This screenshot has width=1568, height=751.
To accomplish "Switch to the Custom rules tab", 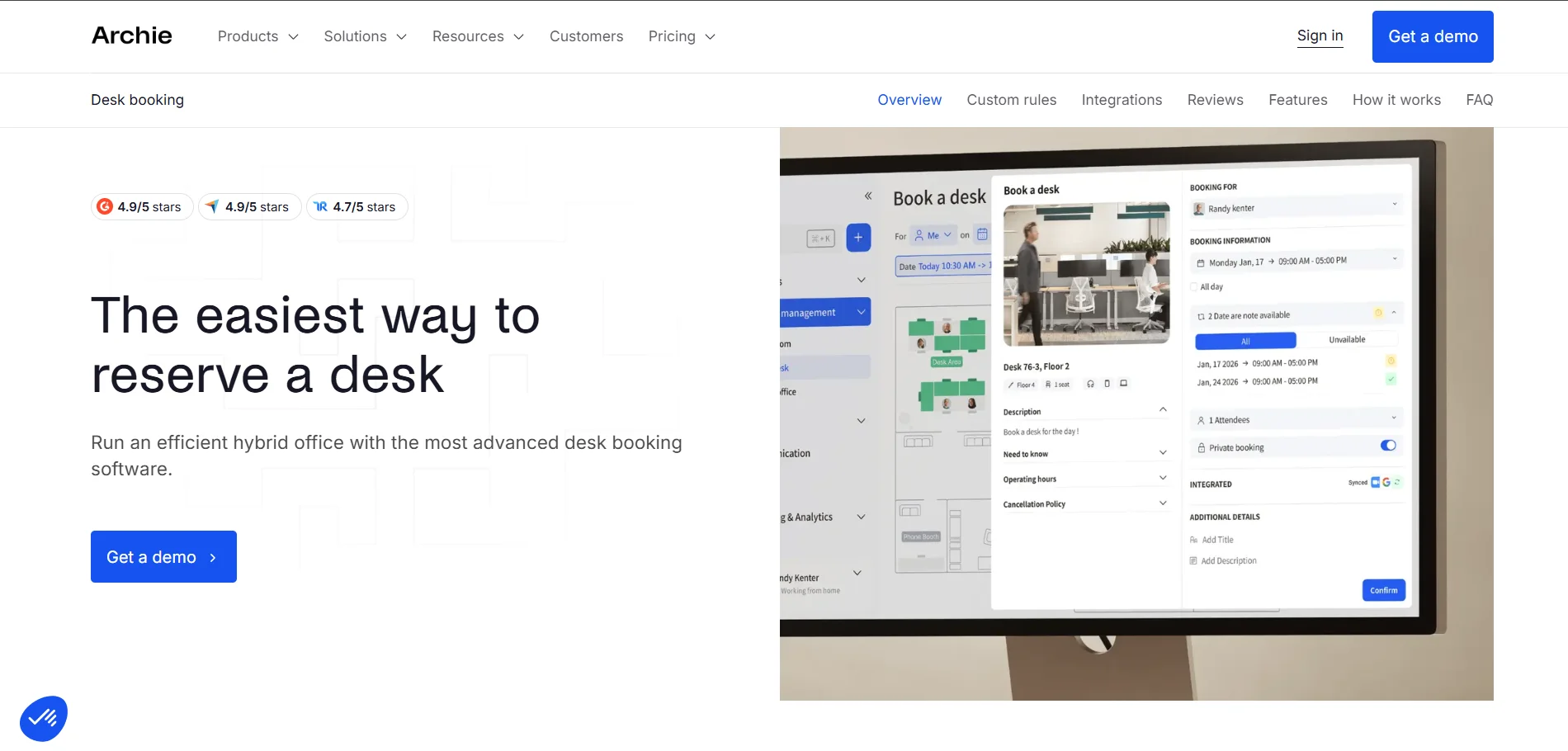I will pos(1011,100).
